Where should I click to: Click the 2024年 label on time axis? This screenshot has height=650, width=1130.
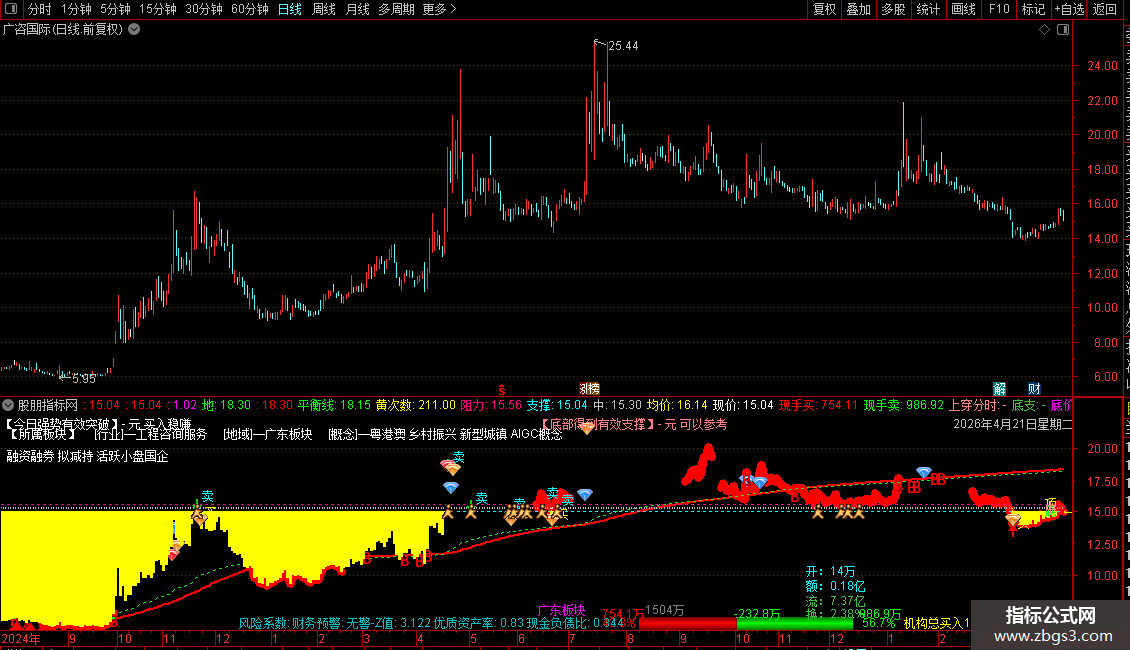point(22,638)
